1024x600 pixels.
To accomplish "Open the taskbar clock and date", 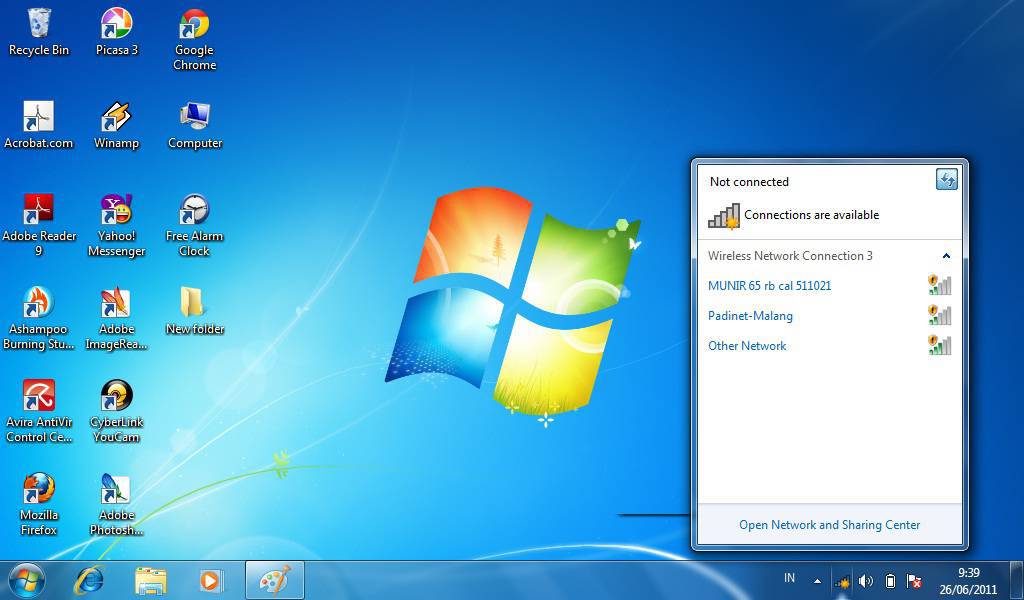I will [968, 581].
